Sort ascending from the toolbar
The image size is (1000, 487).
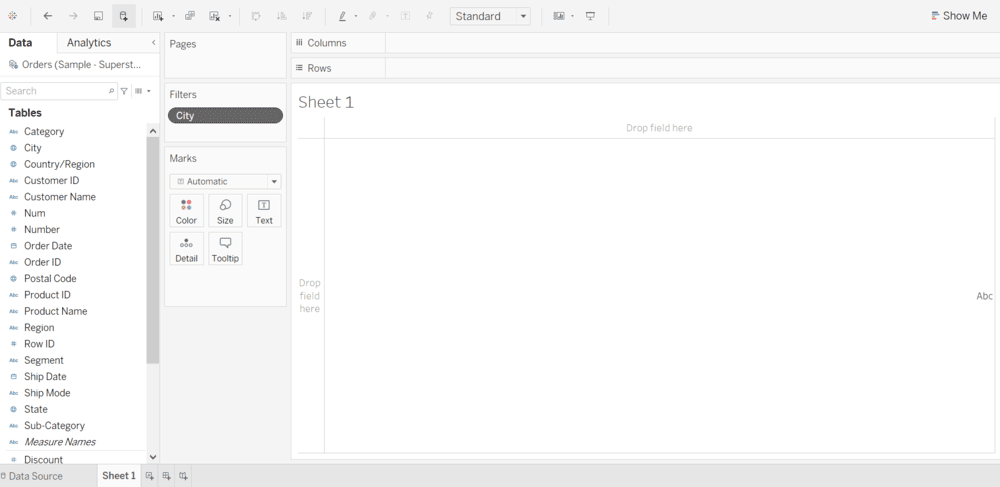point(281,16)
